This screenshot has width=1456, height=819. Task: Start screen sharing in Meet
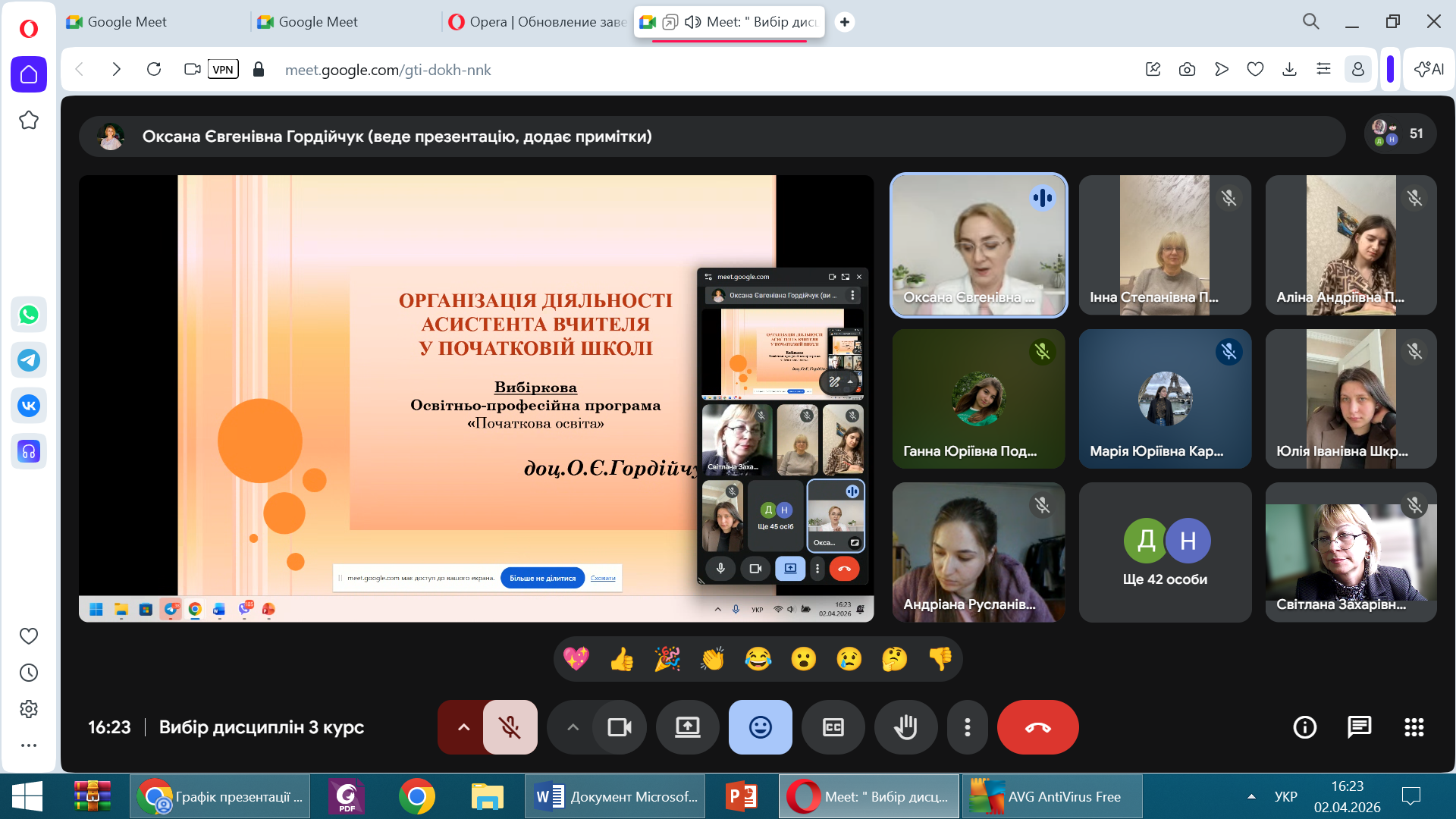tap(688, 727)
